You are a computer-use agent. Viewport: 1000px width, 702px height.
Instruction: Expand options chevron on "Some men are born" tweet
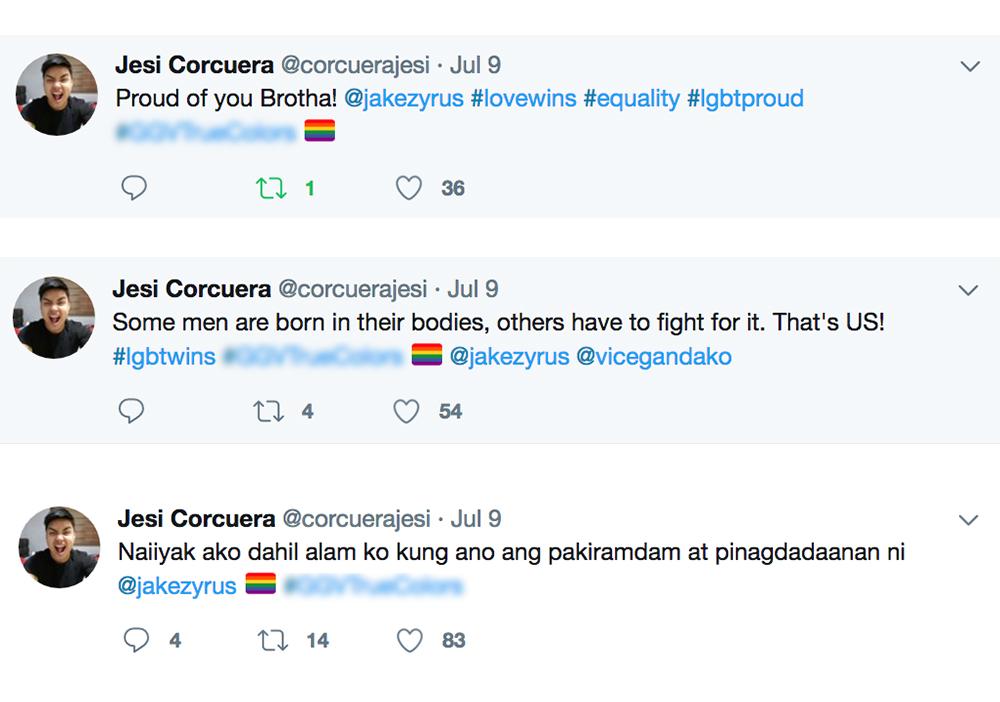pos(967,290)
